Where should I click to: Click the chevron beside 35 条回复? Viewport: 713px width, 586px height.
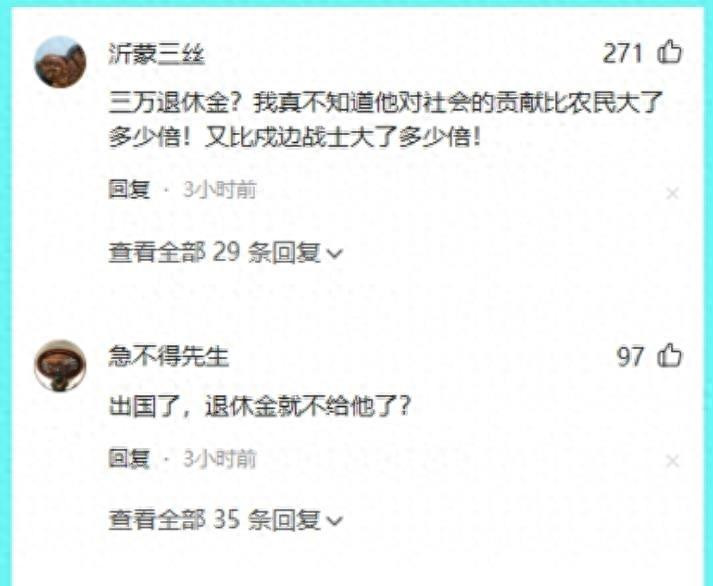[334, 521]
